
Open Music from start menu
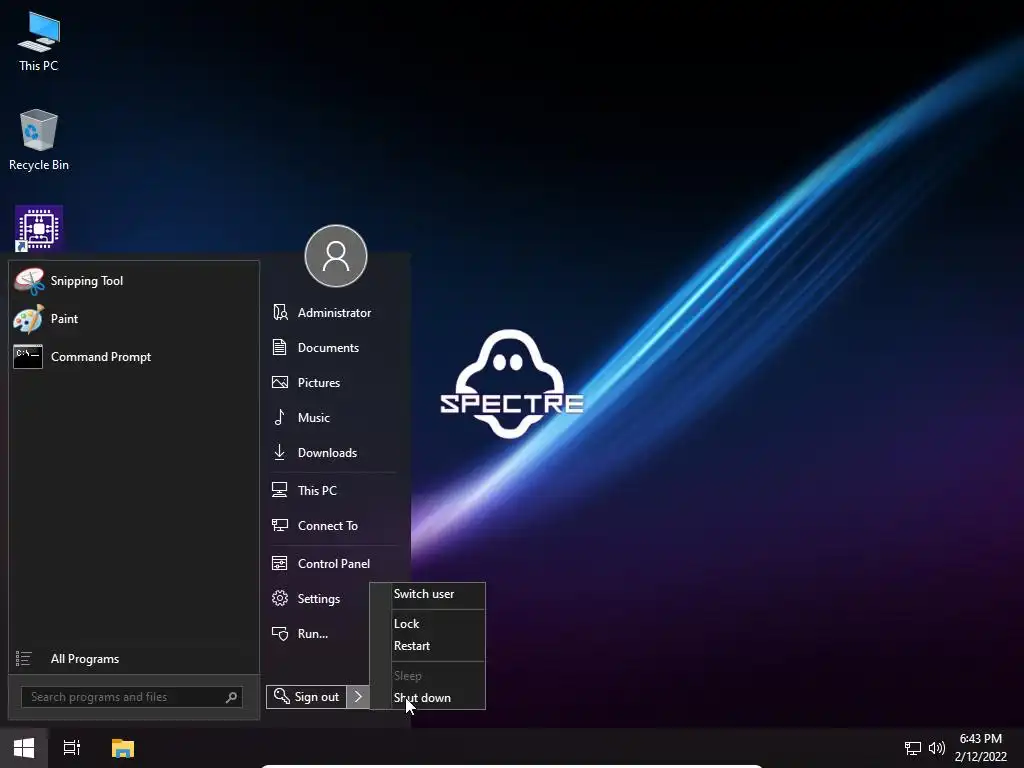333,417
